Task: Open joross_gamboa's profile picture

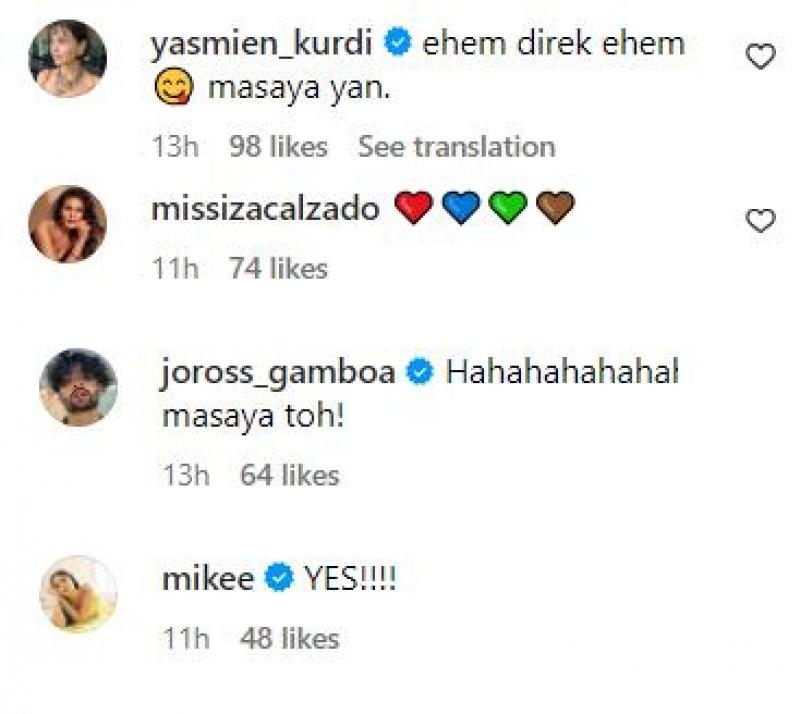Action: [x=78, y=386]
